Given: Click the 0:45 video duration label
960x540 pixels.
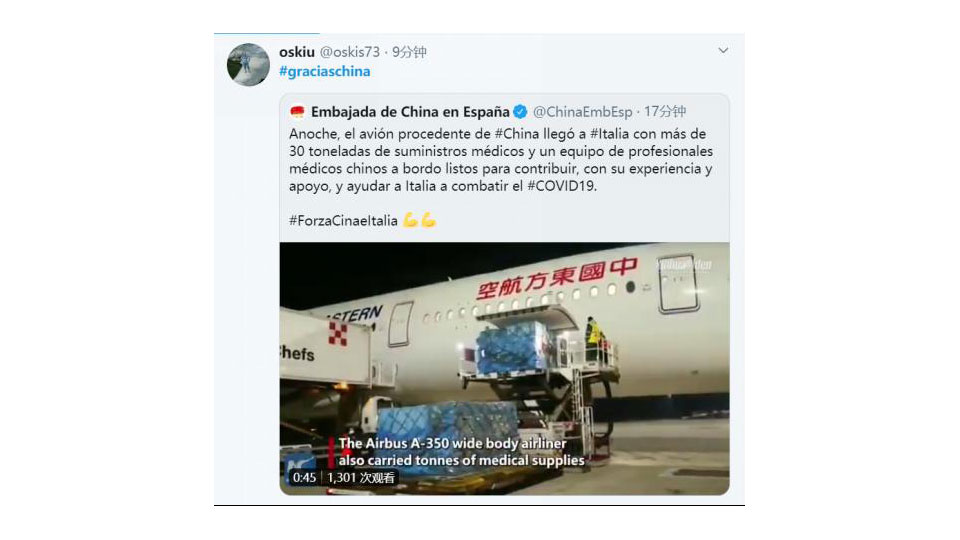Looking at the screenshot, I should tap(304, 478).
